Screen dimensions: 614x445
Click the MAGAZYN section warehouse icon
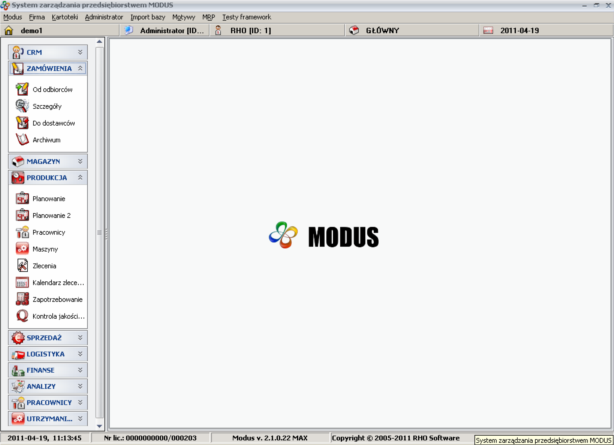18,161
